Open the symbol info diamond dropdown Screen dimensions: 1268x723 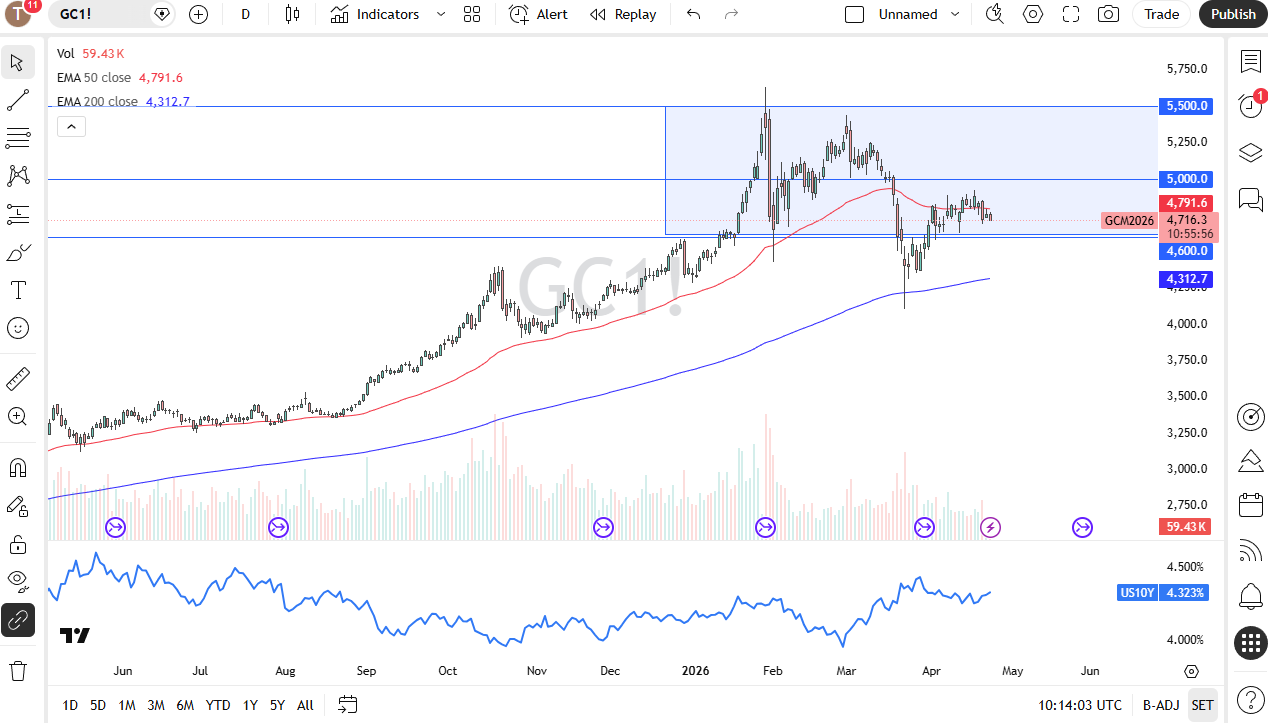click(x=162, y=14)
